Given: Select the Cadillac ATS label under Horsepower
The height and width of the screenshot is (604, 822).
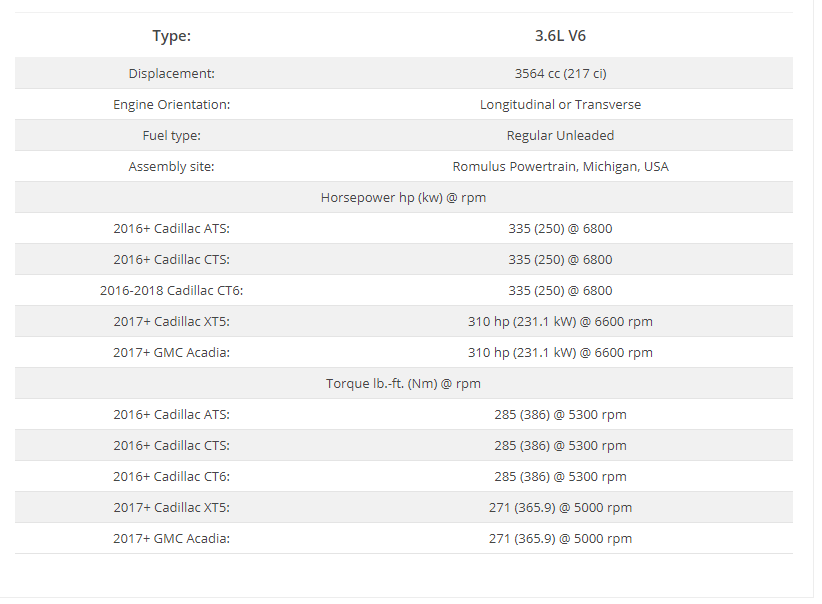Looking at the screenshot, I should (171, 228).
